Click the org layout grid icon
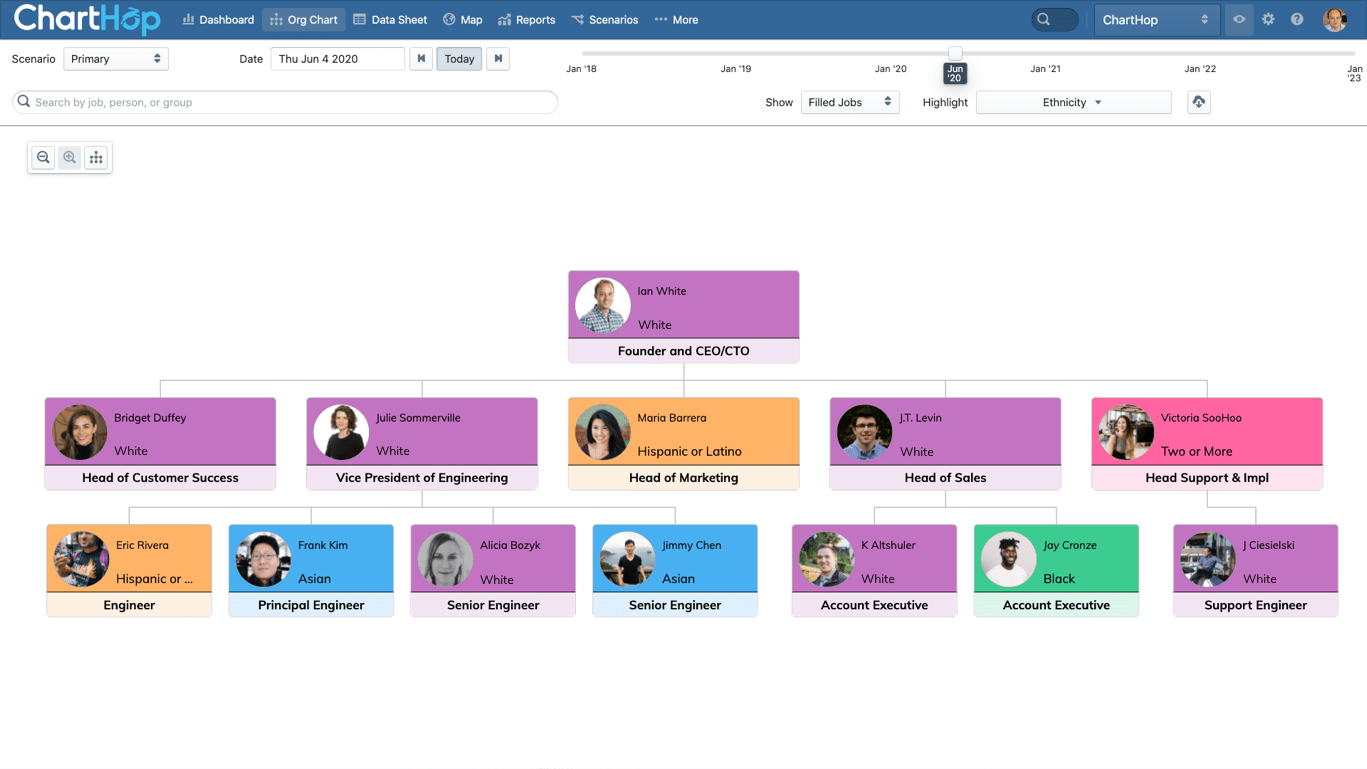Image resolution: width=1367 pixels, height=769 pixels. 96,157
